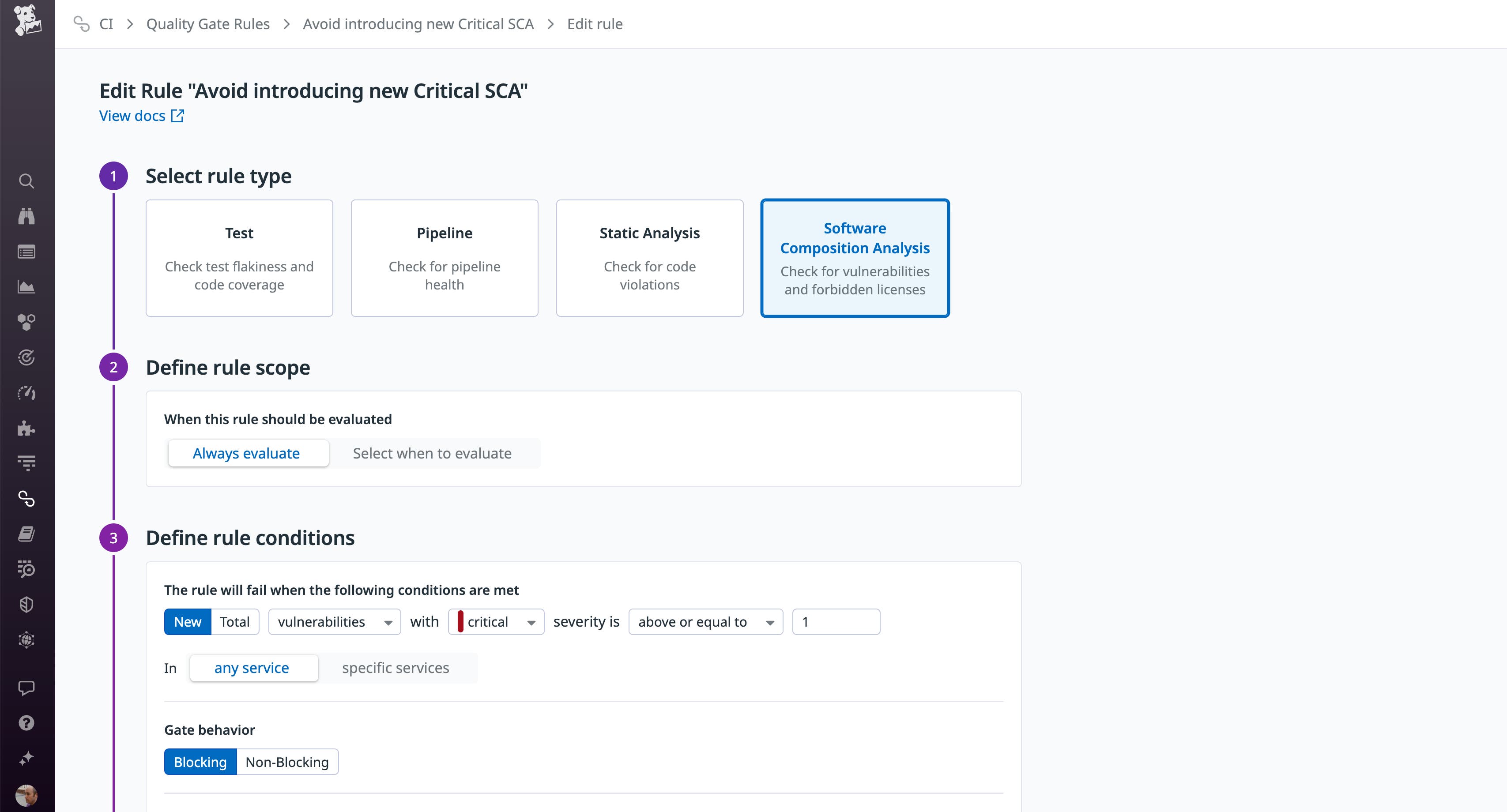Open the 'above or equal to' comparator dropdown
1507x812 pixels.
click(705, 622)
